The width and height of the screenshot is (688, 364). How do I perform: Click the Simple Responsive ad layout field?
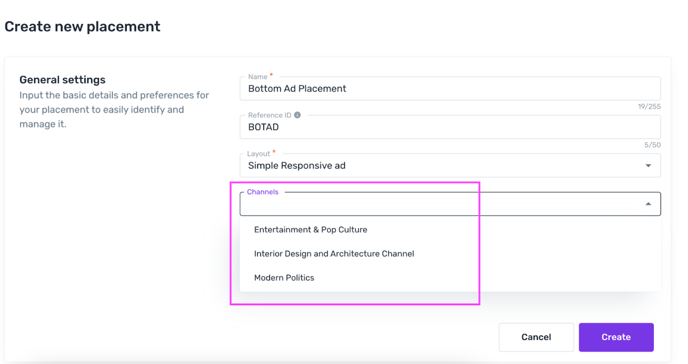pos(450,166)
